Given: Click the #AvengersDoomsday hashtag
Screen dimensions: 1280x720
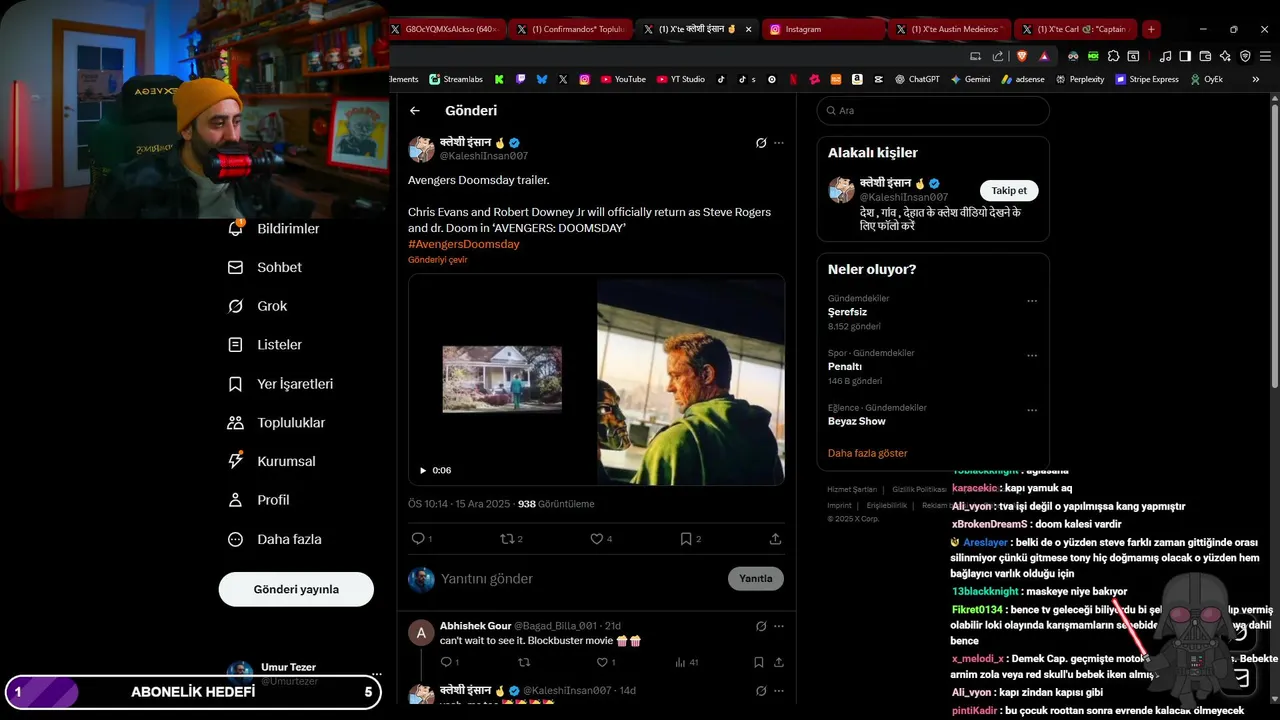Looking at the screenshot, I should 464,244.
